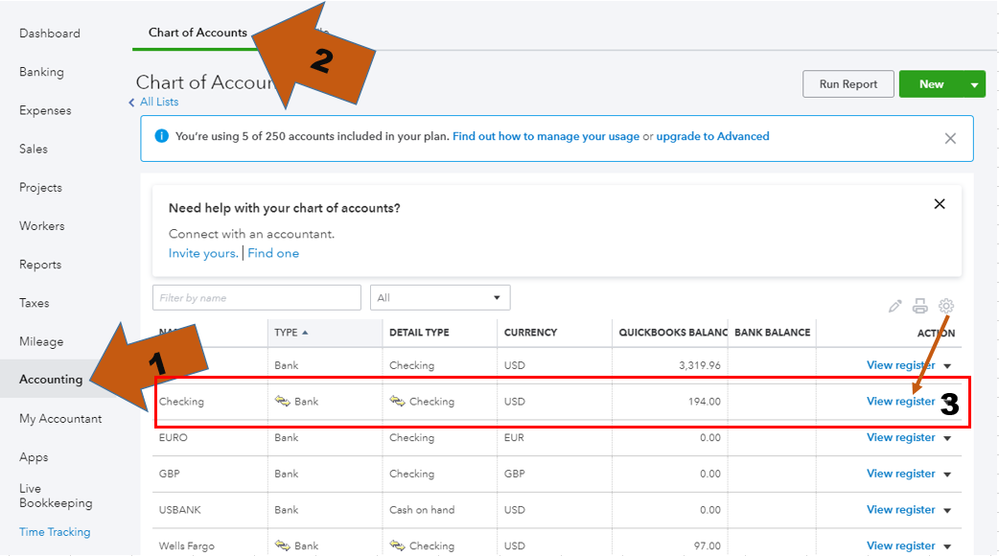Select Accounting in the sidebar
The image size is (999, 556).
coord(51,380)
